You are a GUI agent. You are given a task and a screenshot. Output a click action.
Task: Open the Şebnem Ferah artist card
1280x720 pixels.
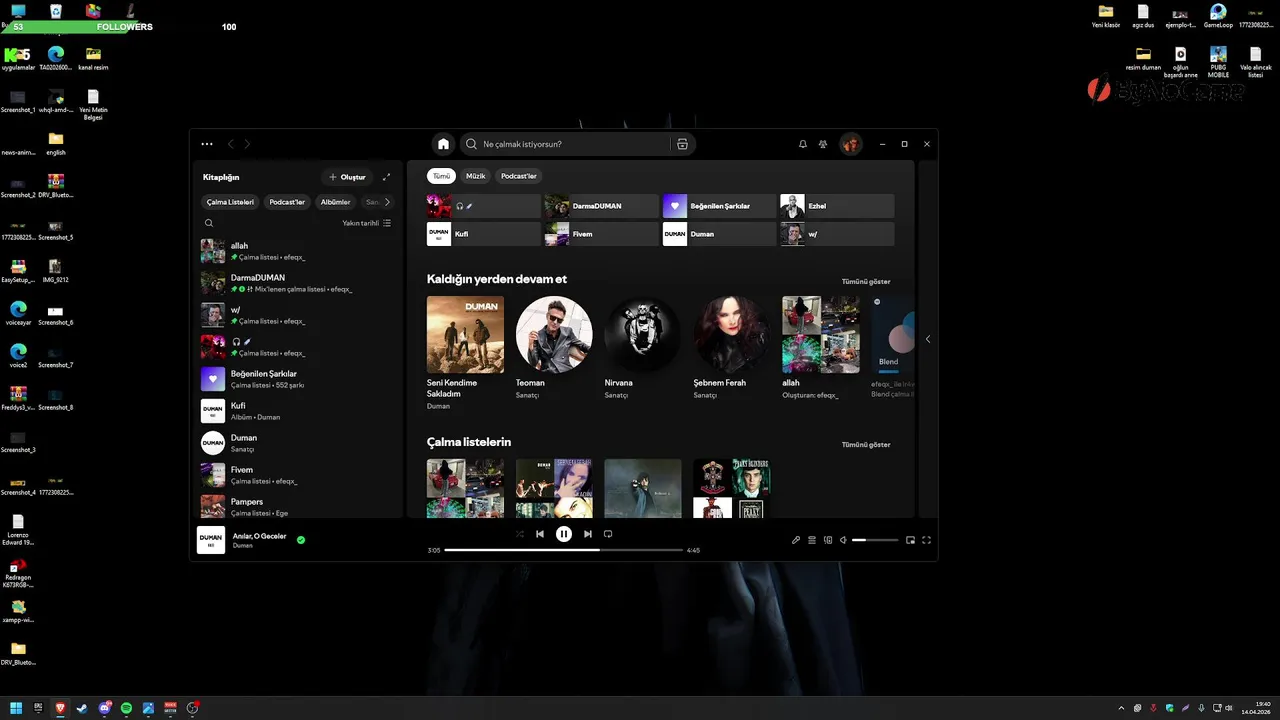(732, 348)
